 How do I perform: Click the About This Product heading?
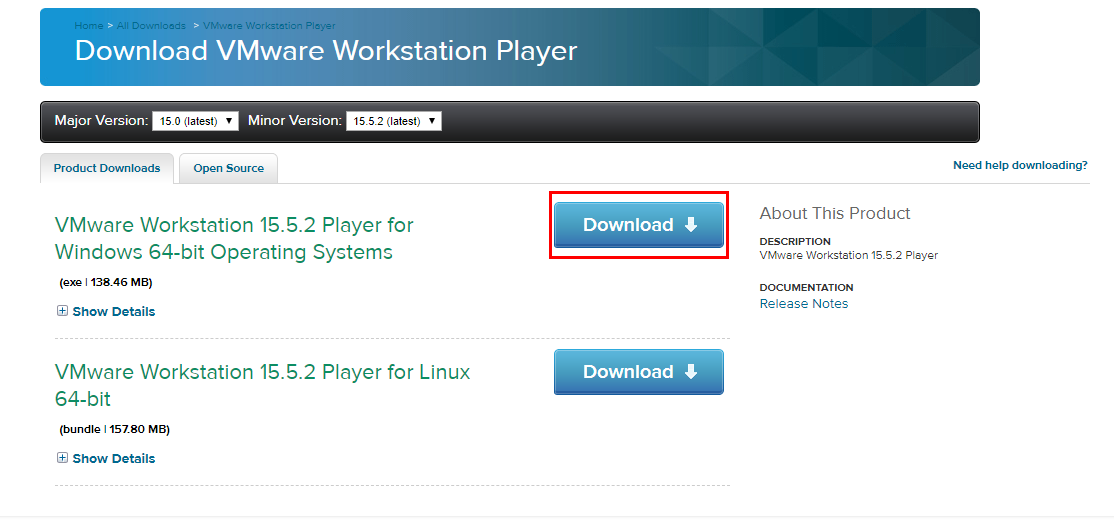pos(835,213)
